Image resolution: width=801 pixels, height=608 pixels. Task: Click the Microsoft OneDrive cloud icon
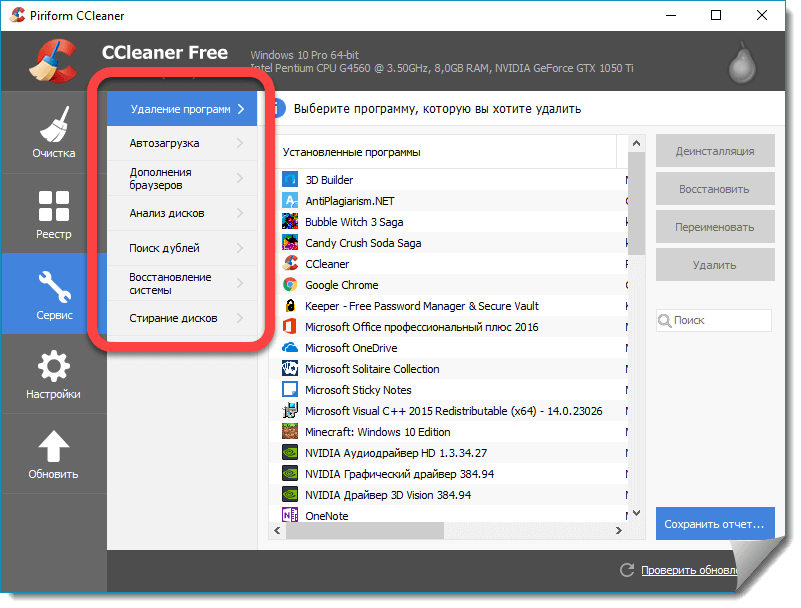pos(290,348)
